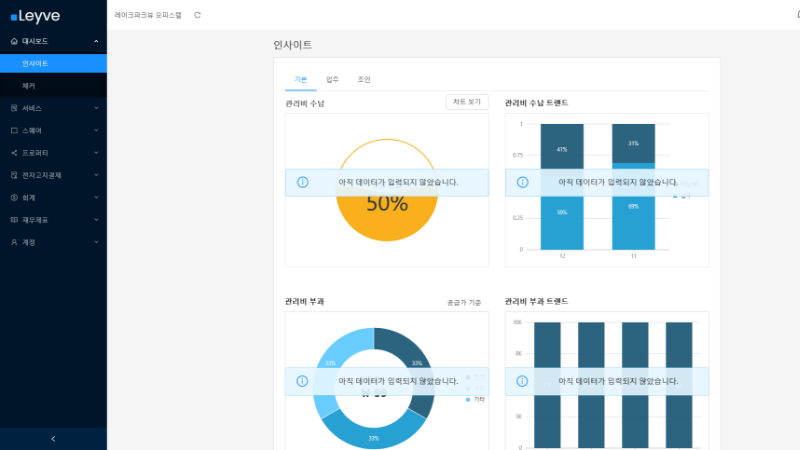The image size is (800, 450).
Task: Click the light-blue 33% donut segment
Action: [330, 363]
